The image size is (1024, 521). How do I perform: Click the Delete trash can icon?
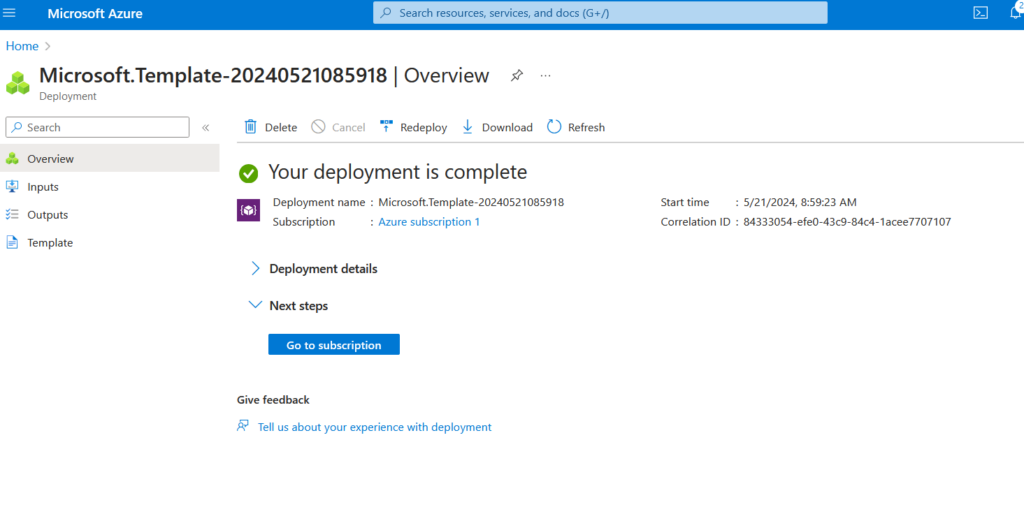(x=251, y=127)
